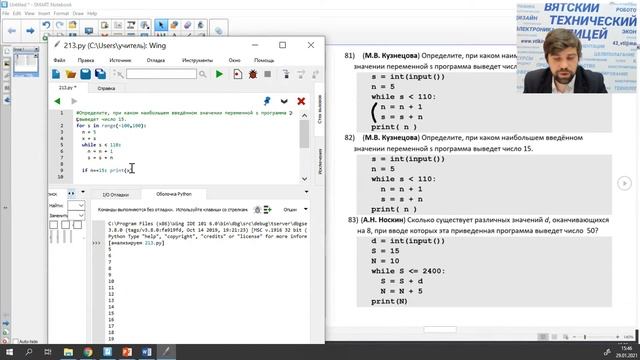Open File Explorer from the taskbar
640x360 pixels.
click(x=68, y=352)
